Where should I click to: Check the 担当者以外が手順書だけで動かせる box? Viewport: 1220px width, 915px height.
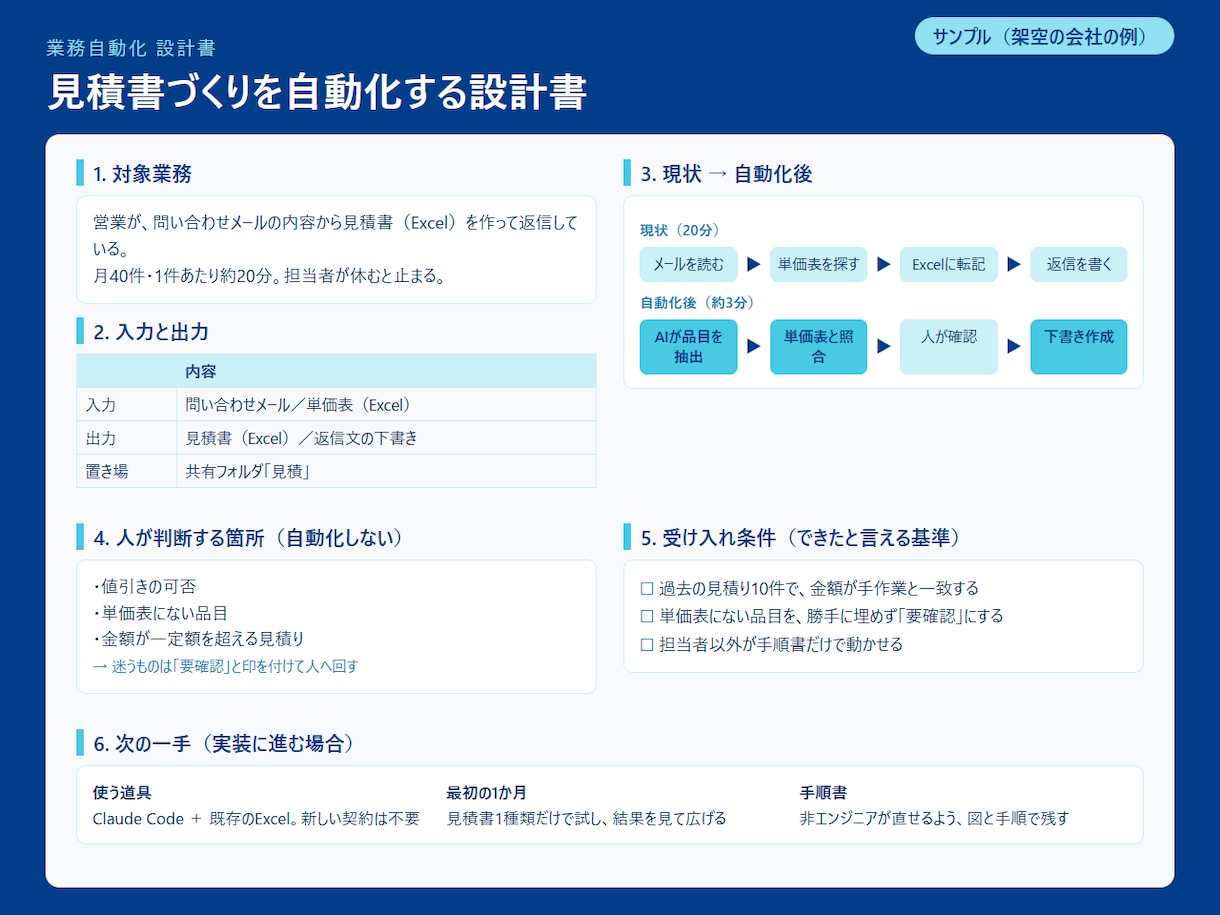(646, 644)
